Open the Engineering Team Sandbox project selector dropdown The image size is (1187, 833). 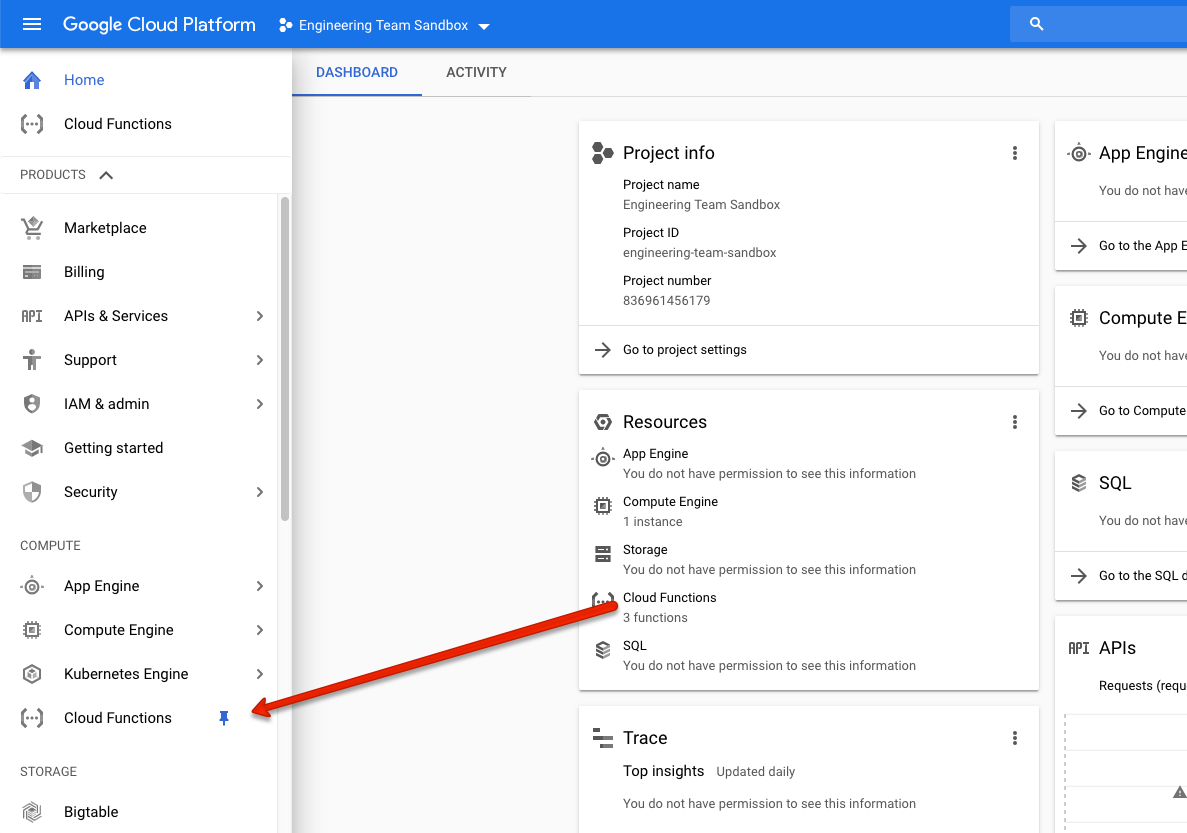[x=385, y=26]
